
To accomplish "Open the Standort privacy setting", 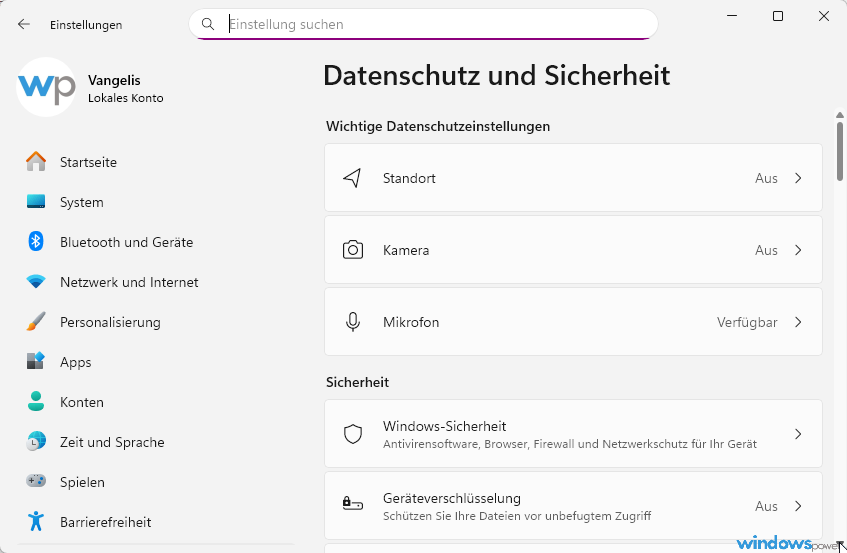I will pos(573,178).
